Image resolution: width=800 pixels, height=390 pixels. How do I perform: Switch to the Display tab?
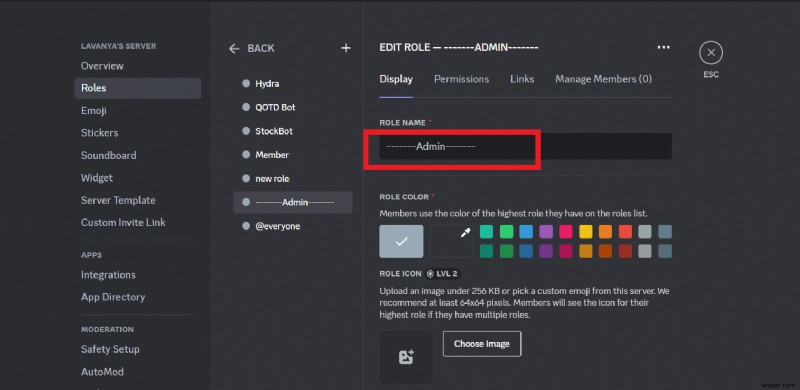396,79
